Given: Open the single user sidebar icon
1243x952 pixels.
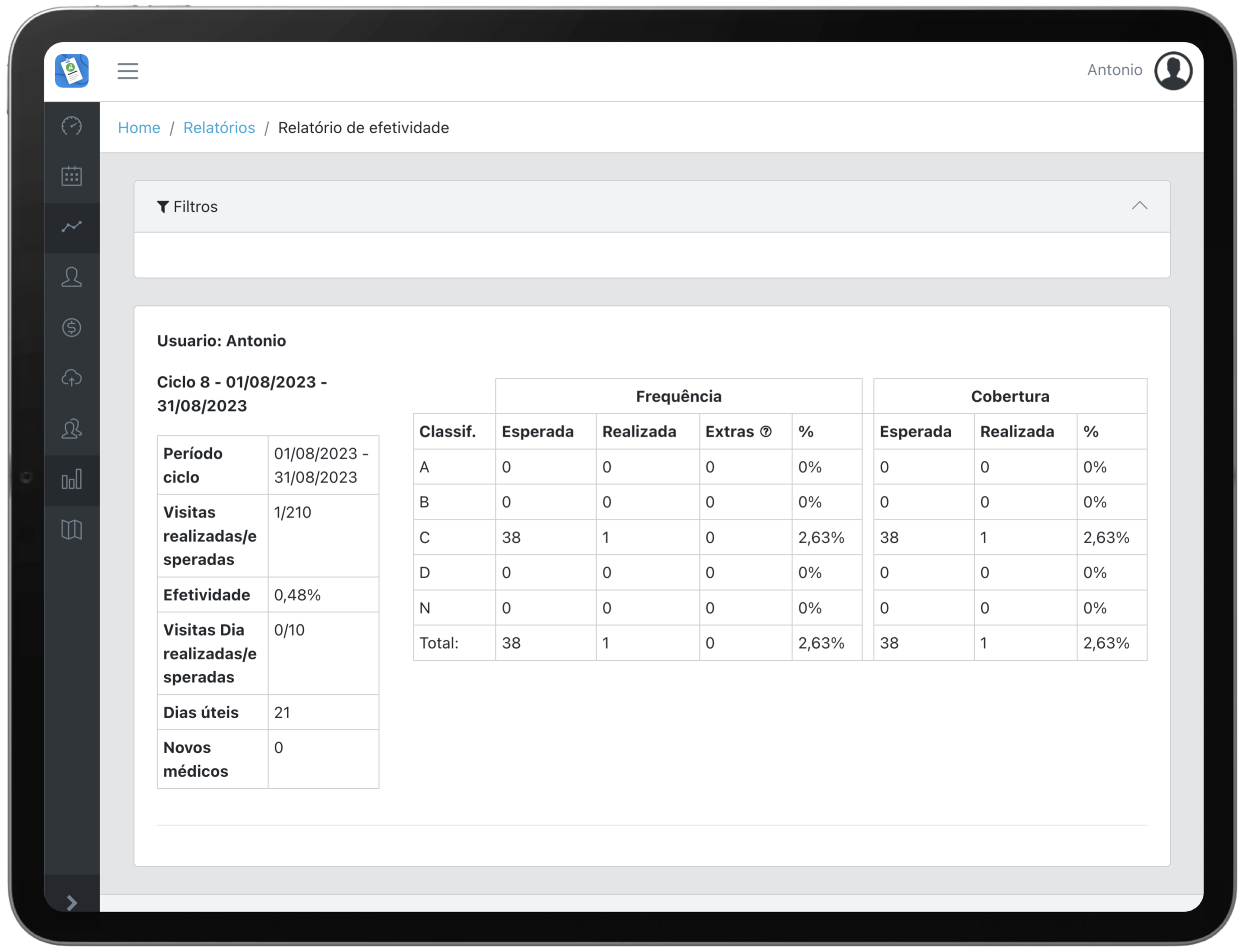Looking at the screenshot, I should (71, 277).
